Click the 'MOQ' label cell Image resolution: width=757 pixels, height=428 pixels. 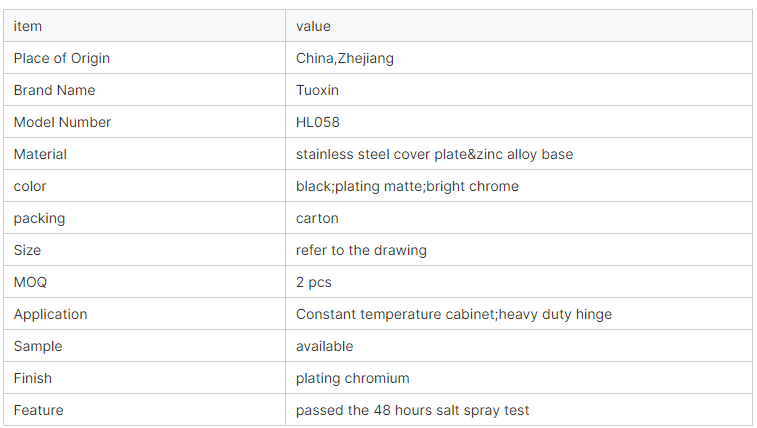(144, 282)
